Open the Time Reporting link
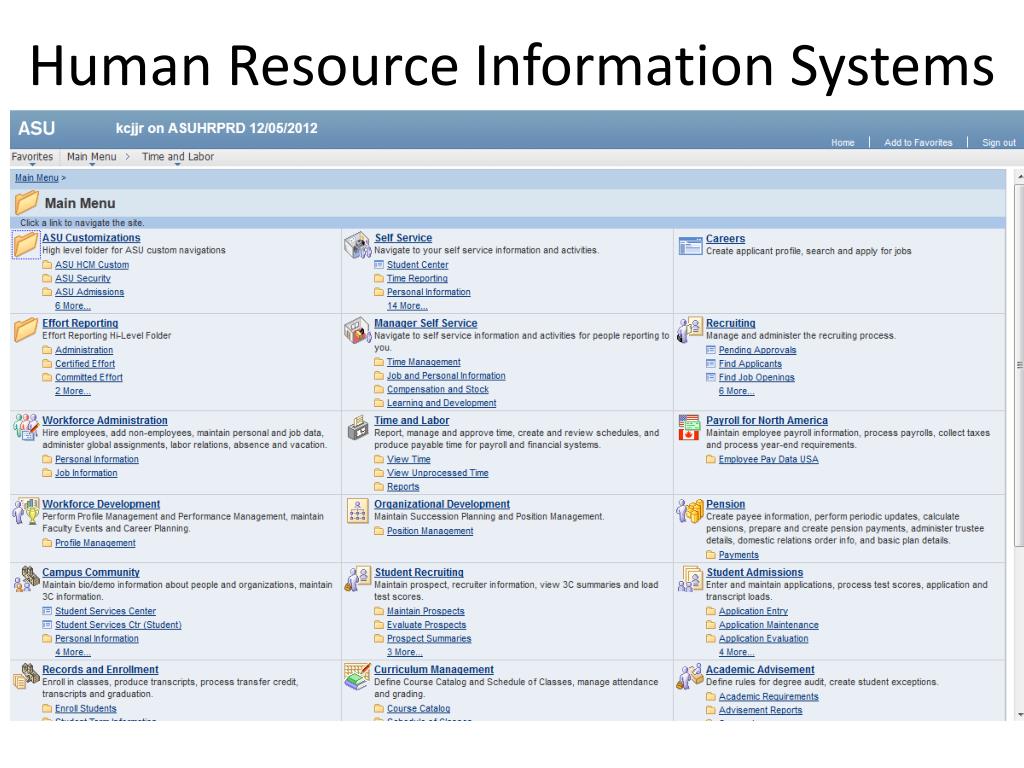Screen dimensions: 1024x768 pos(417,278)
